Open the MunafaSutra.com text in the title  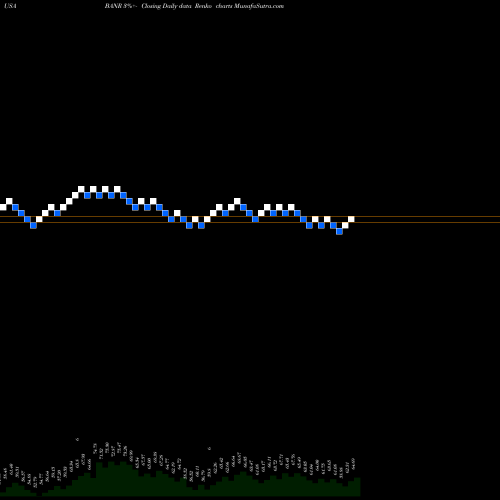259,6
